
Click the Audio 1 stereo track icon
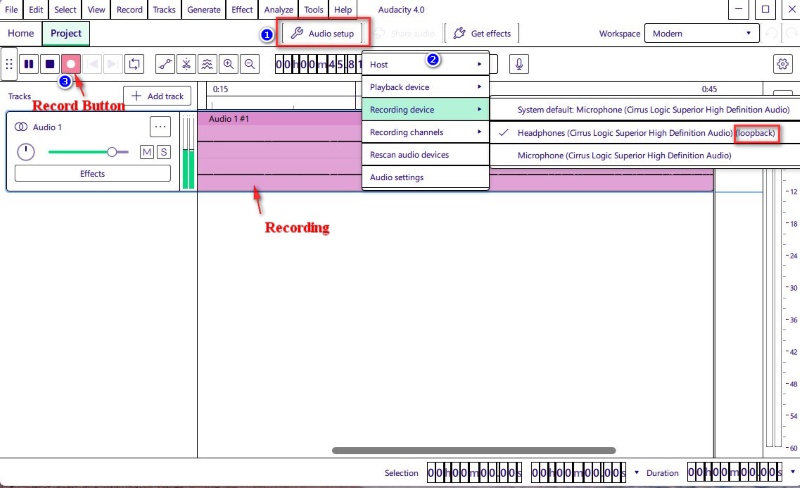click(21, 127)
